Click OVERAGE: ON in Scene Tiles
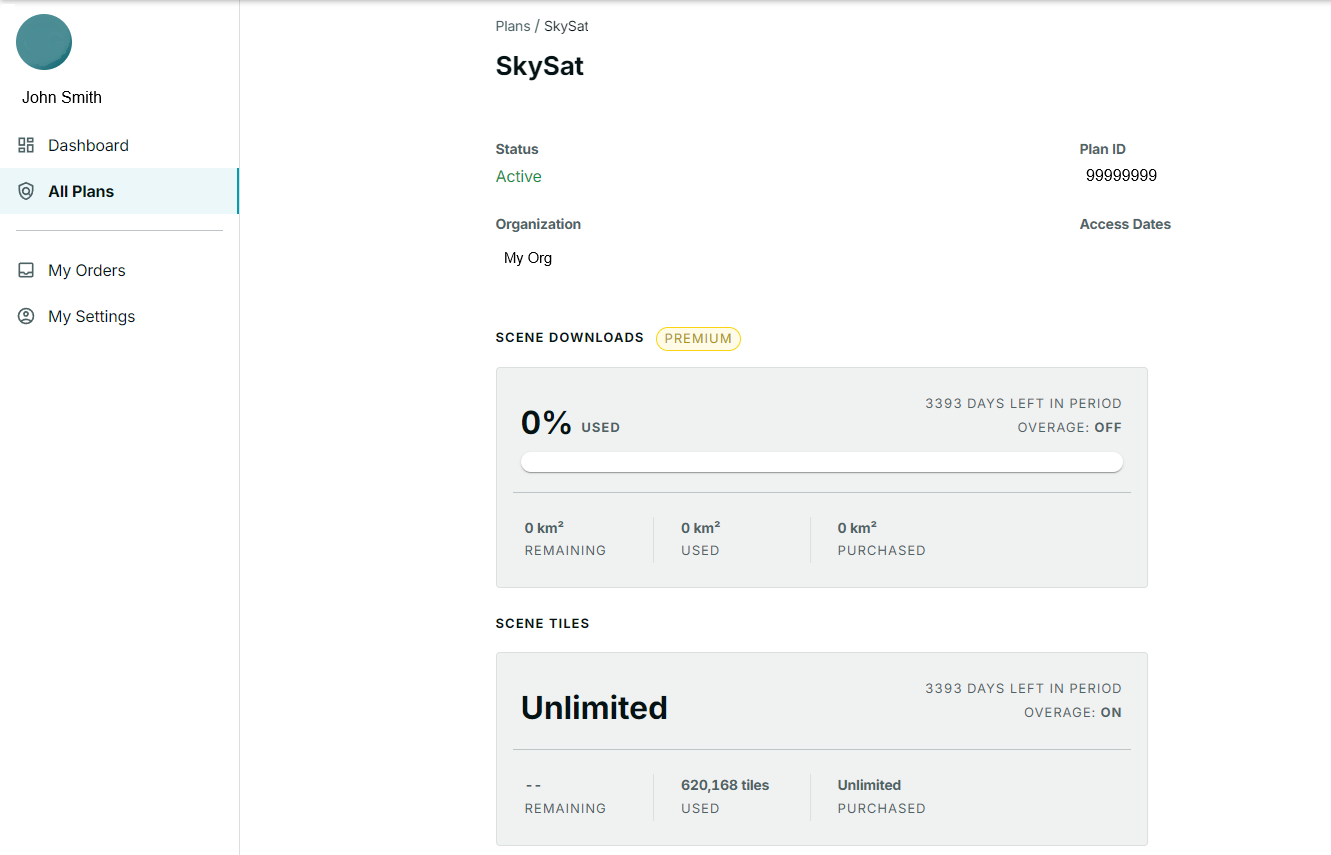The width and height of the screenshot is (1331, 855). (x=1073, y=713)
